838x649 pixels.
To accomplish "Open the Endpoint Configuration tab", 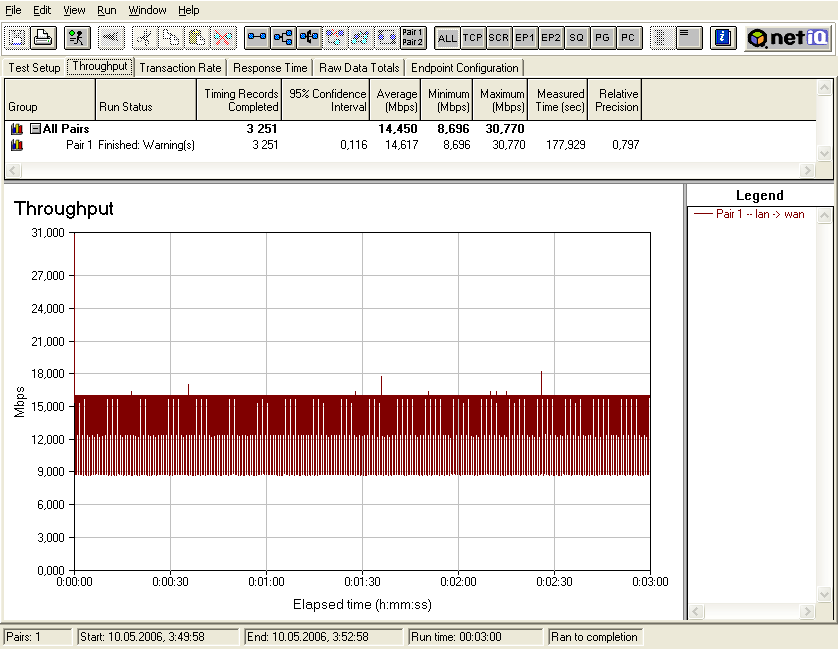I will point(465,68).
